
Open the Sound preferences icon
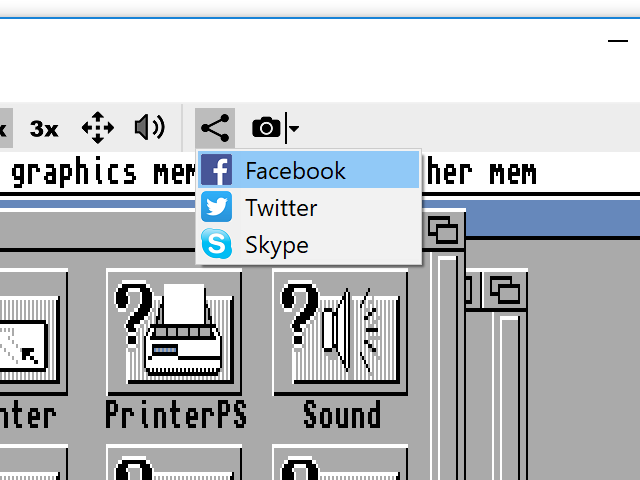[340, 332]
